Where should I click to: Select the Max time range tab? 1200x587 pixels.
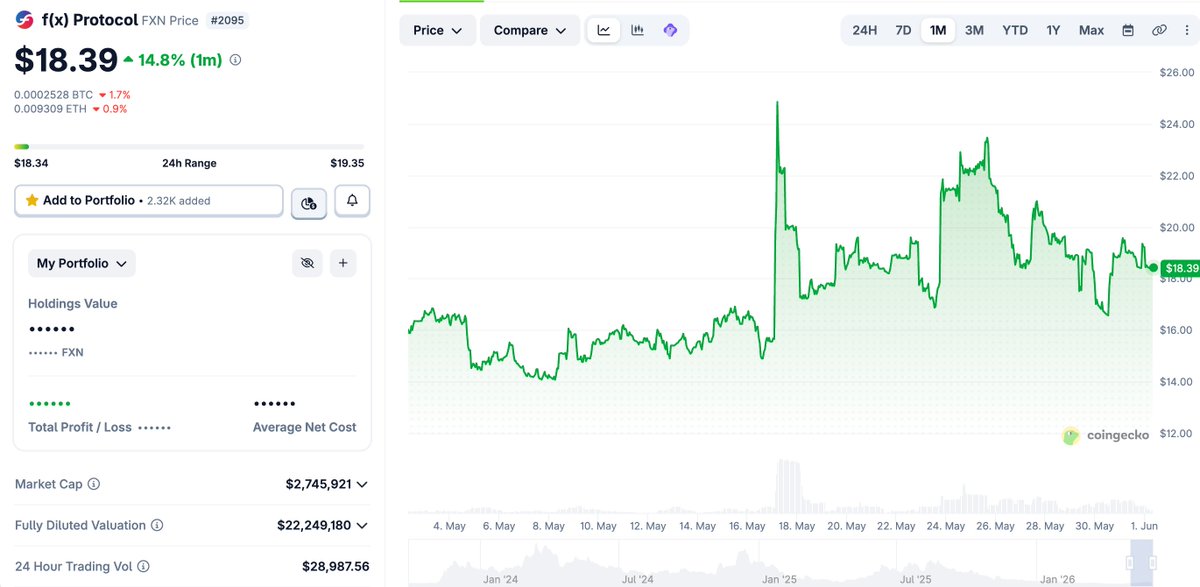pyautogui.click(x=1091, y=30)
